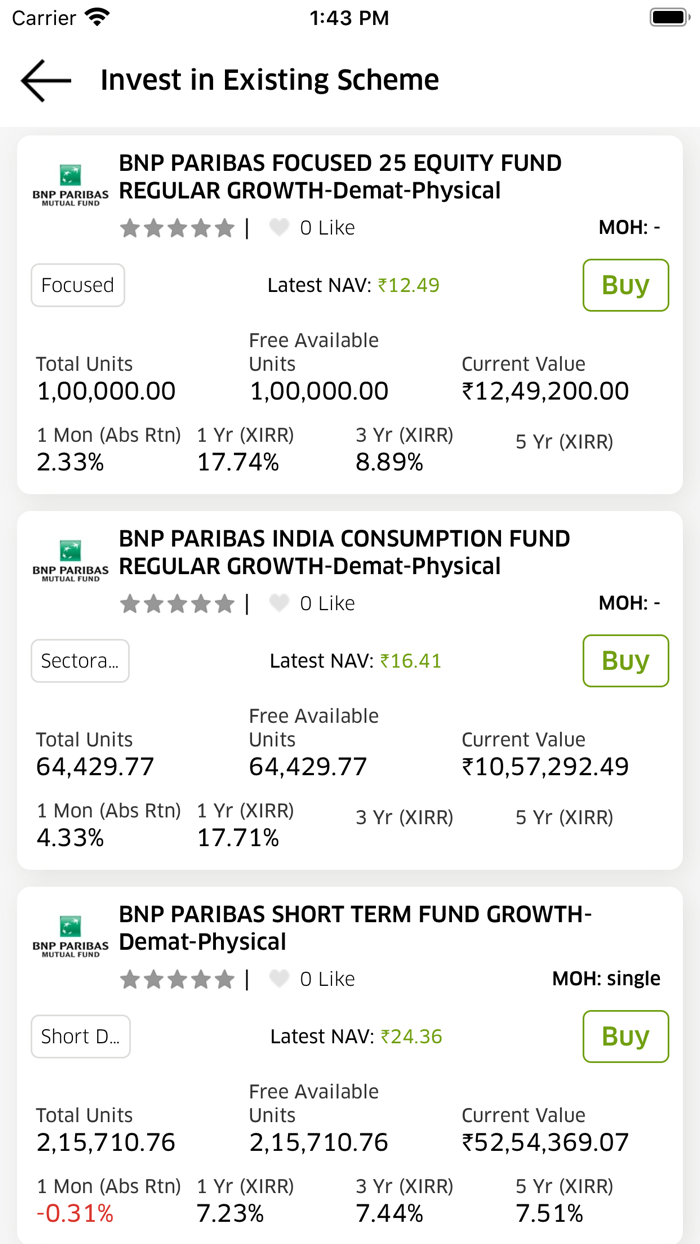The image size is (700, 1244).
Task: Open BNP Paribas Short Term Fund Growth title
Action: [x=355, y=928]
